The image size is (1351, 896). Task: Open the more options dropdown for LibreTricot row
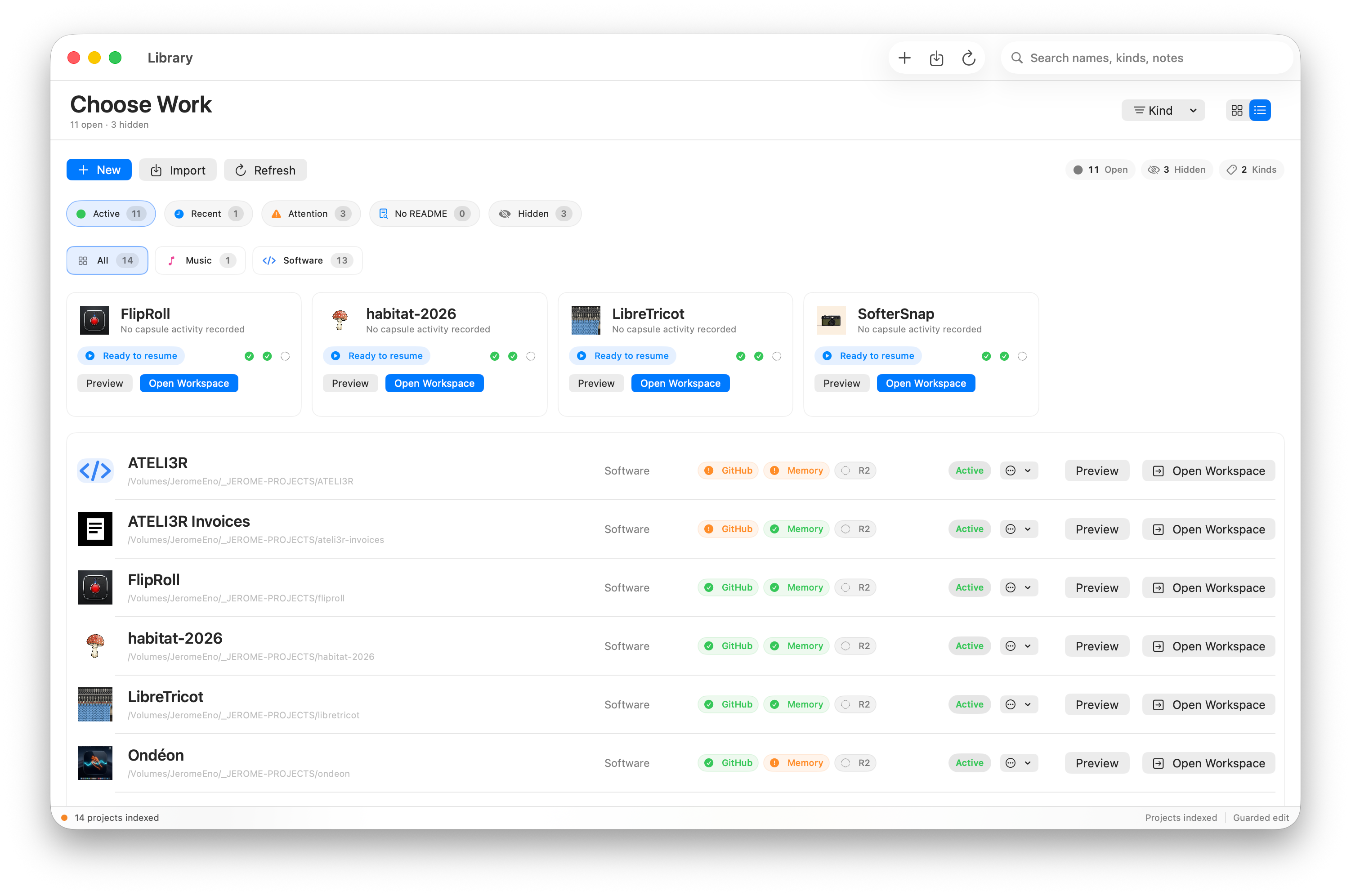coord(1019,704)
